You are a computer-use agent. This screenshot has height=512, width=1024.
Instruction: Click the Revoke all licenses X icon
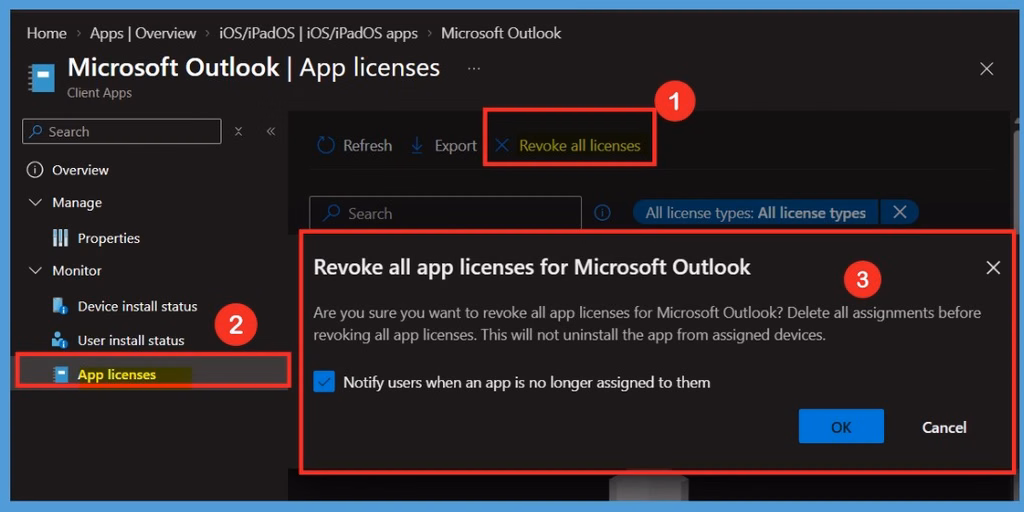pyautogui.click(x=502, y=145)
